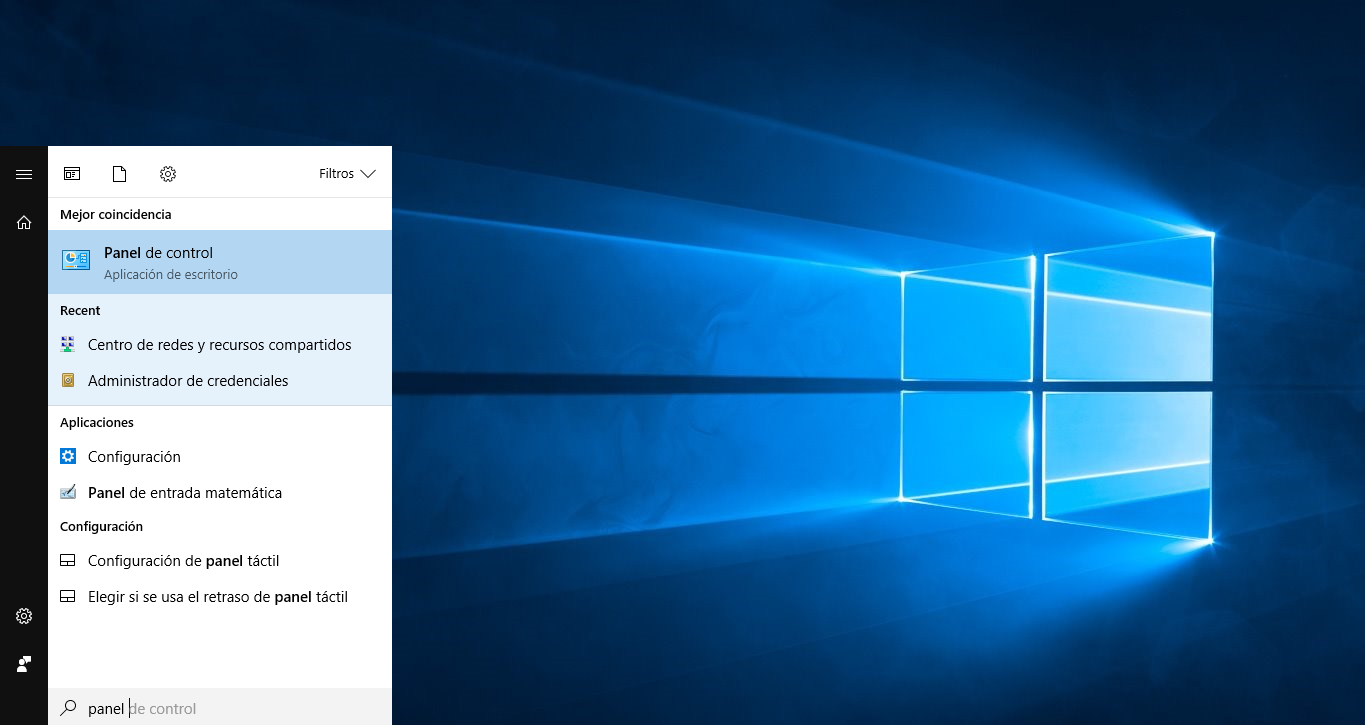Click the math input panel icon
1365x725 pixels.
coord(68,493)
